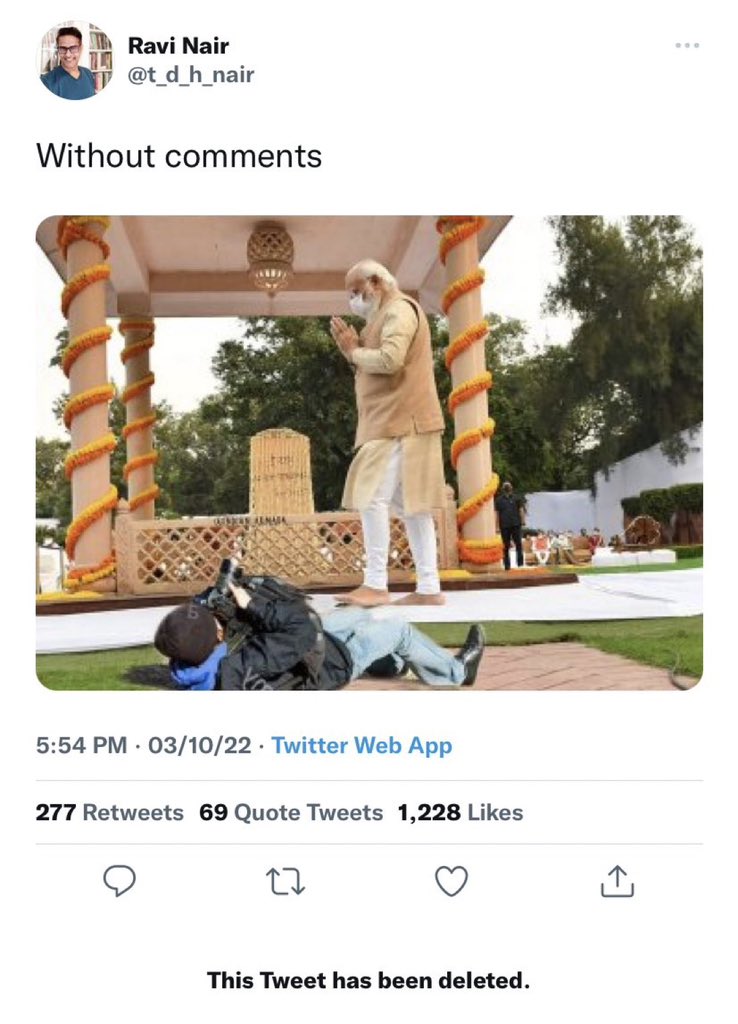Show the 1,228 Likes list

[460, 813]
